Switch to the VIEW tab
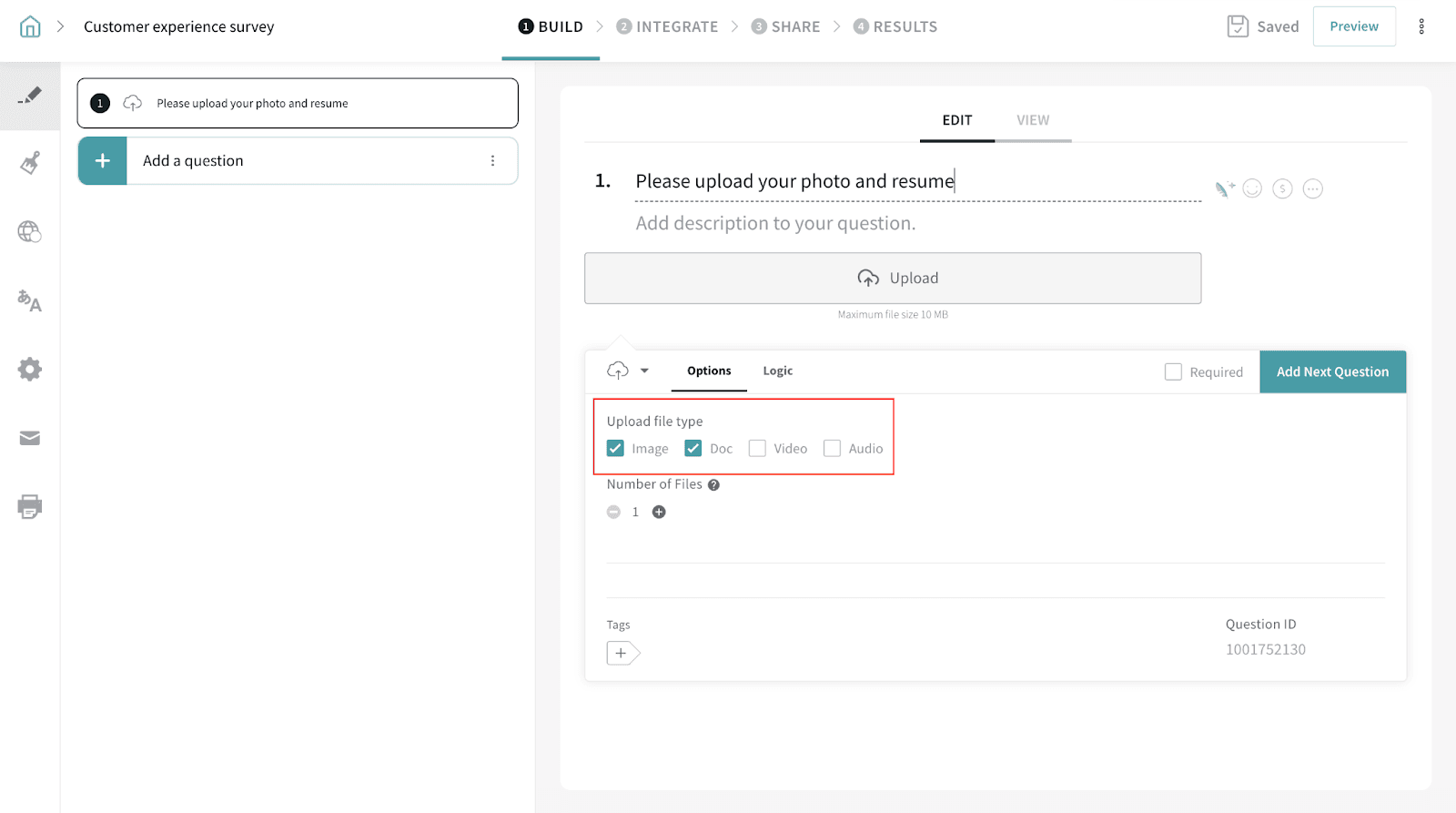 [x=1033, y=120]
